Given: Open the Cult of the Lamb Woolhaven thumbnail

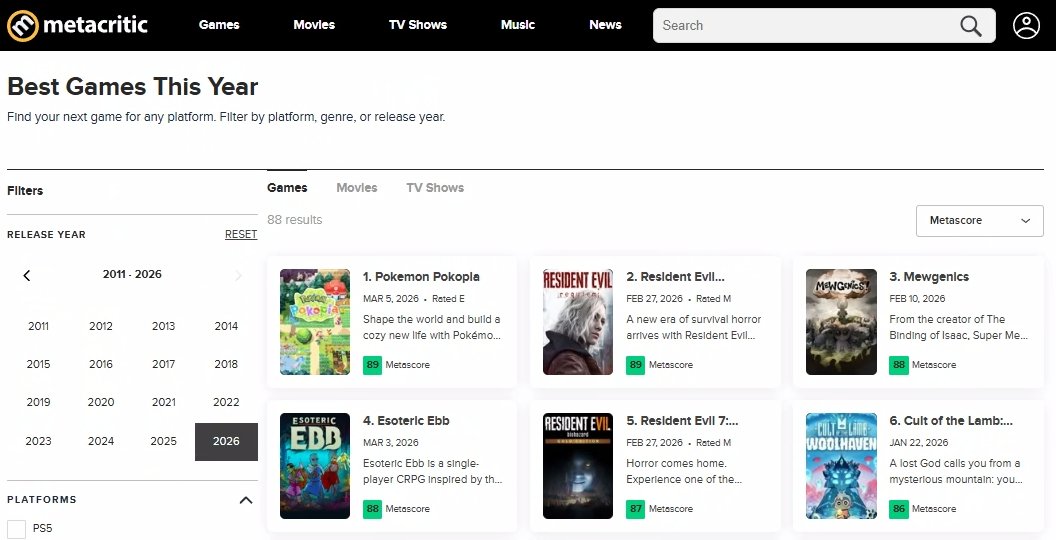Looking at the screenshot, I should point(841,466).
